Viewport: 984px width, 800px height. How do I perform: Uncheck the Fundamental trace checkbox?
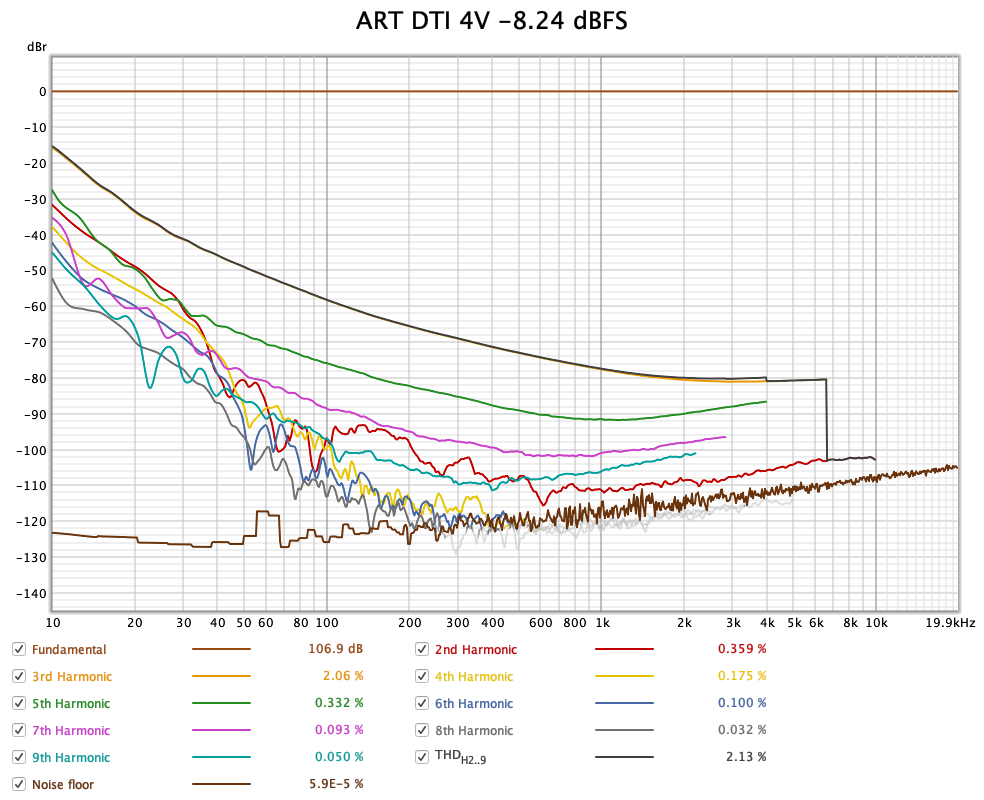click(x=19, y=649)
